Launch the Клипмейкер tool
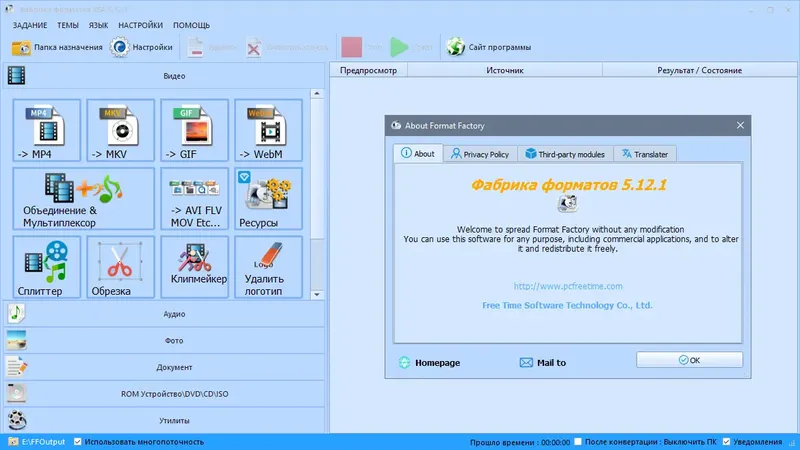Screen dimensions: 800x450 point(194,267)
